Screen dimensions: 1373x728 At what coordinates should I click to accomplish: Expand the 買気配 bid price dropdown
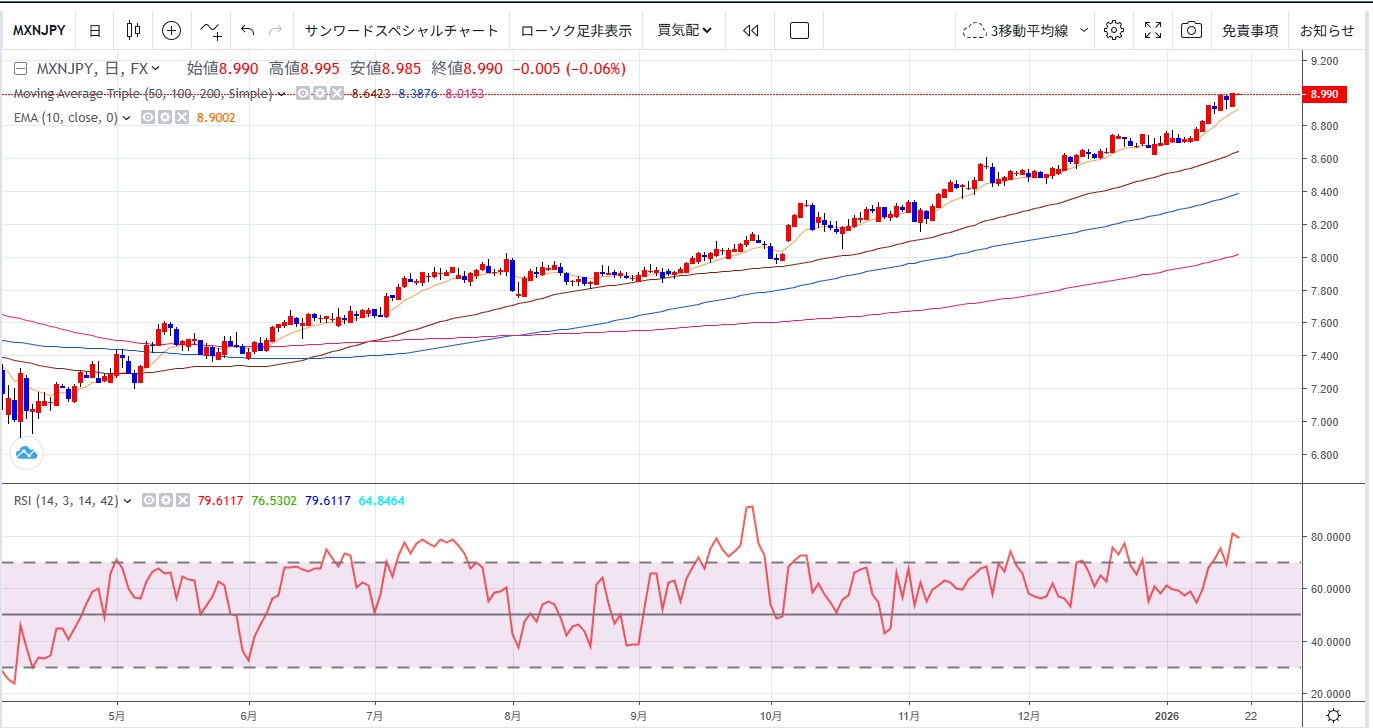pos(684,30)
